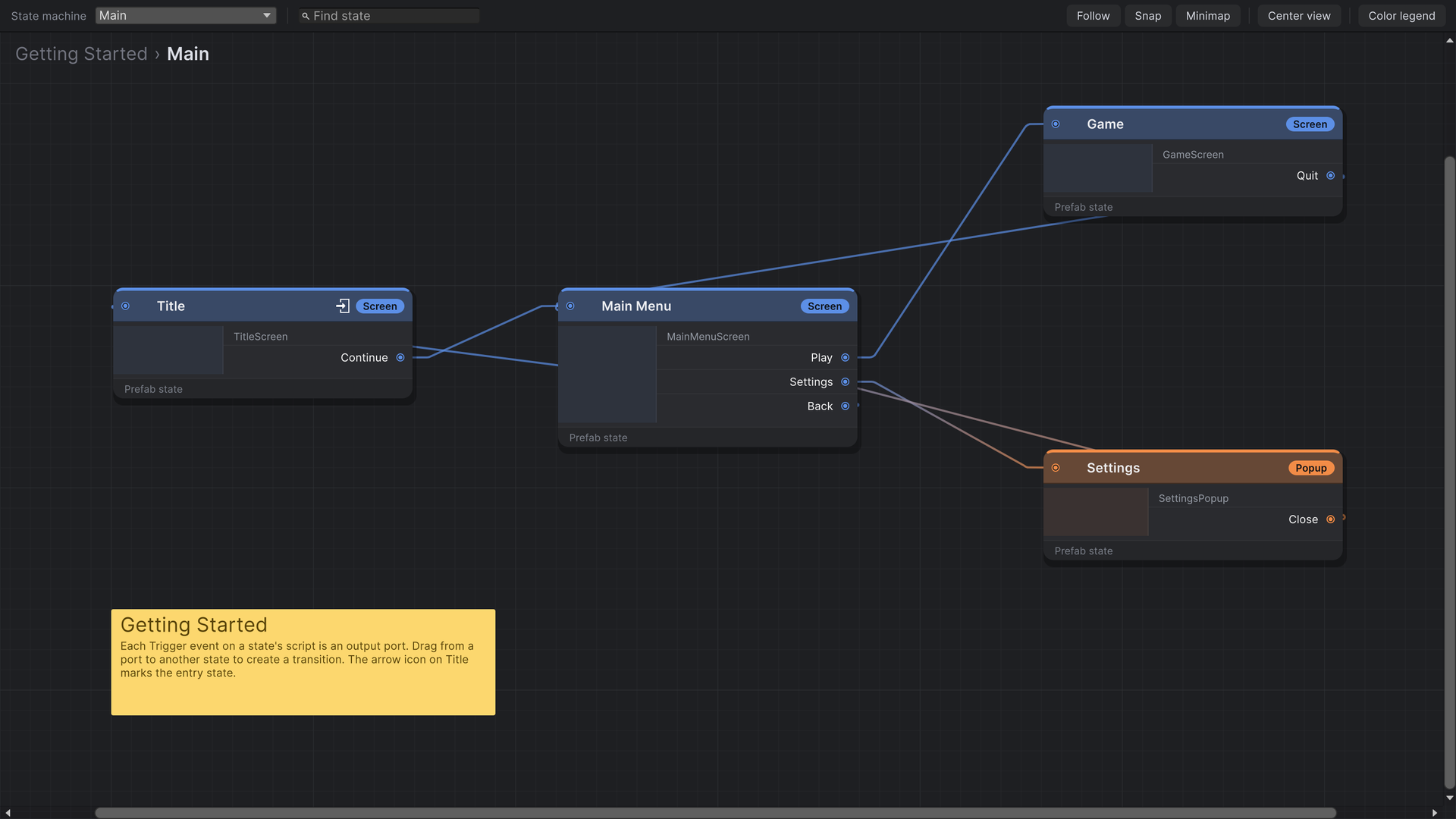The image size is (1456, 819).
Task: Click the search magnifier icon
Action: coord(306,16)
